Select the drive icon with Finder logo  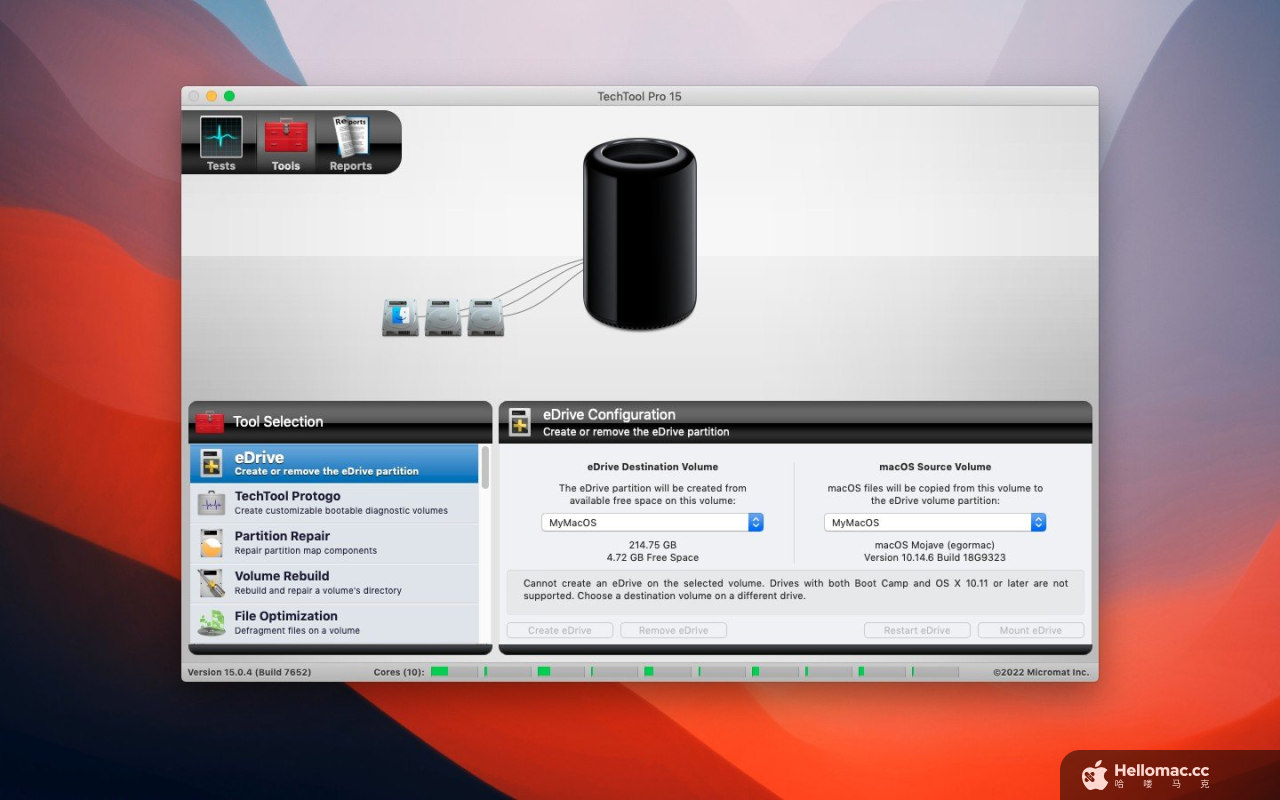point(400,317)
